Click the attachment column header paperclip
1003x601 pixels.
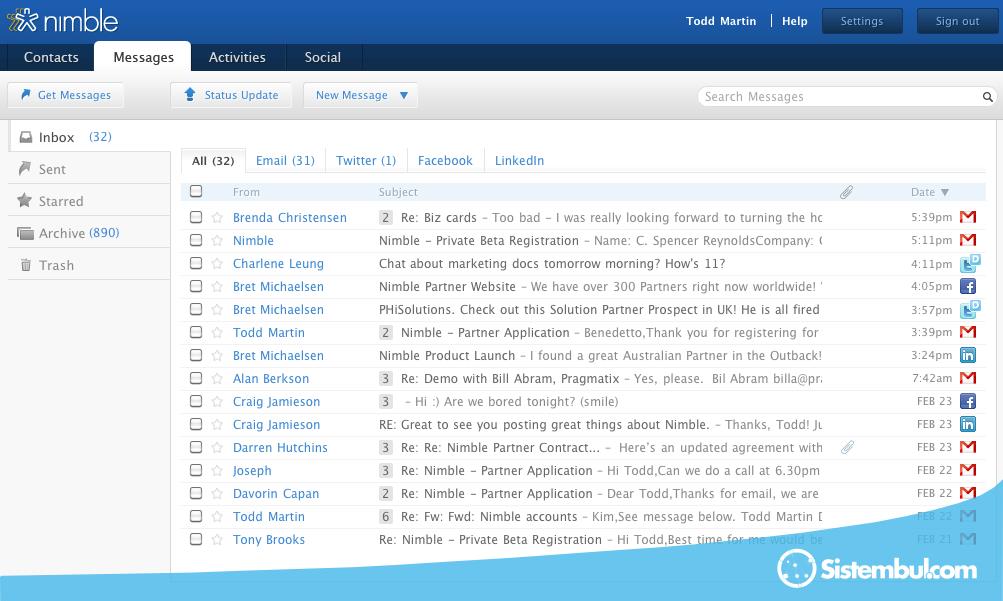(846, 192)
